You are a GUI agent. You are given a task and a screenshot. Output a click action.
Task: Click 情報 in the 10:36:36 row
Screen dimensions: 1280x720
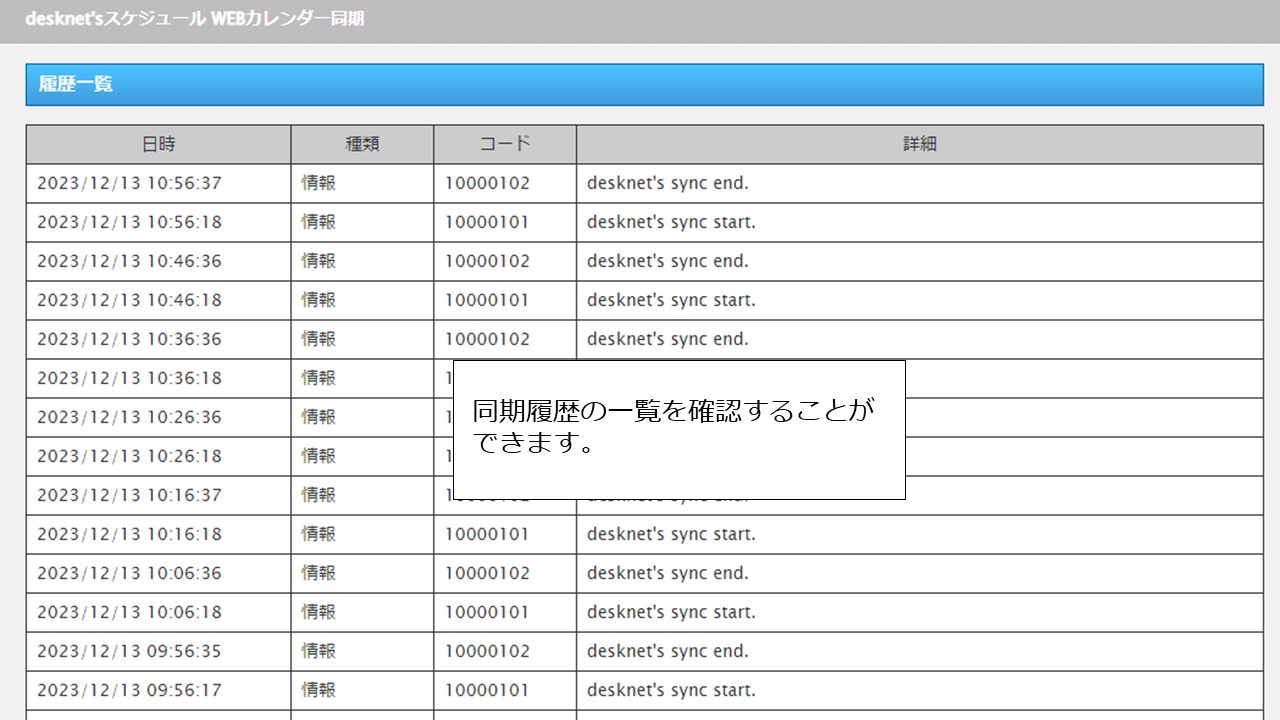[319, 339]
